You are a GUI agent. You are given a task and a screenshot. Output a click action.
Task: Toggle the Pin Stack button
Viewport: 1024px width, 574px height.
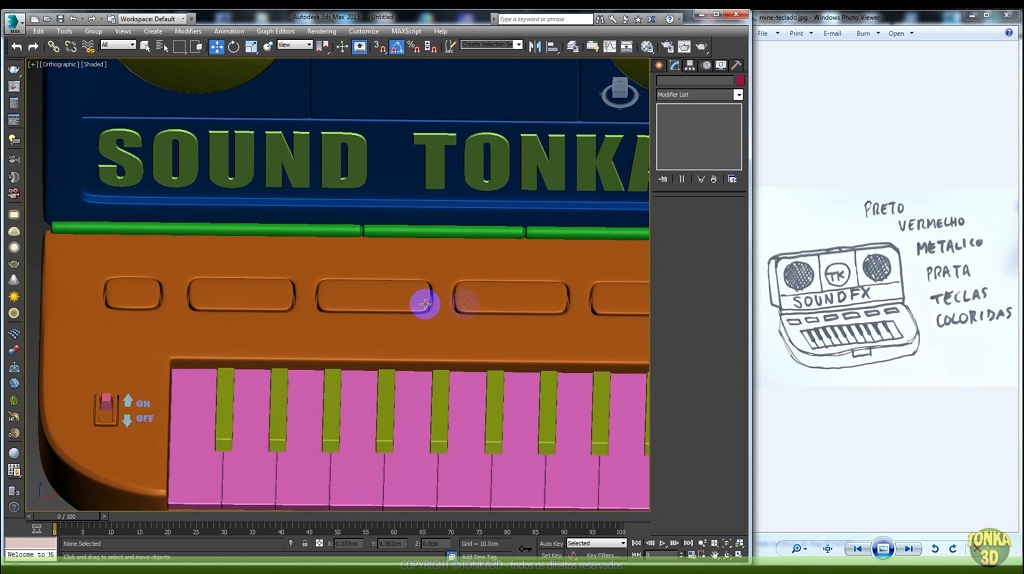662,179
